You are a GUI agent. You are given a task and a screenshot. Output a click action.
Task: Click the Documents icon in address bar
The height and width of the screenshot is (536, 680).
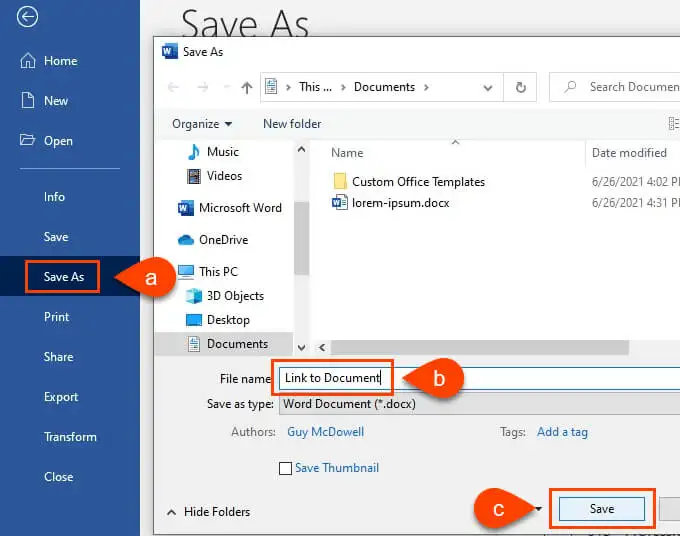click(271, 86)
